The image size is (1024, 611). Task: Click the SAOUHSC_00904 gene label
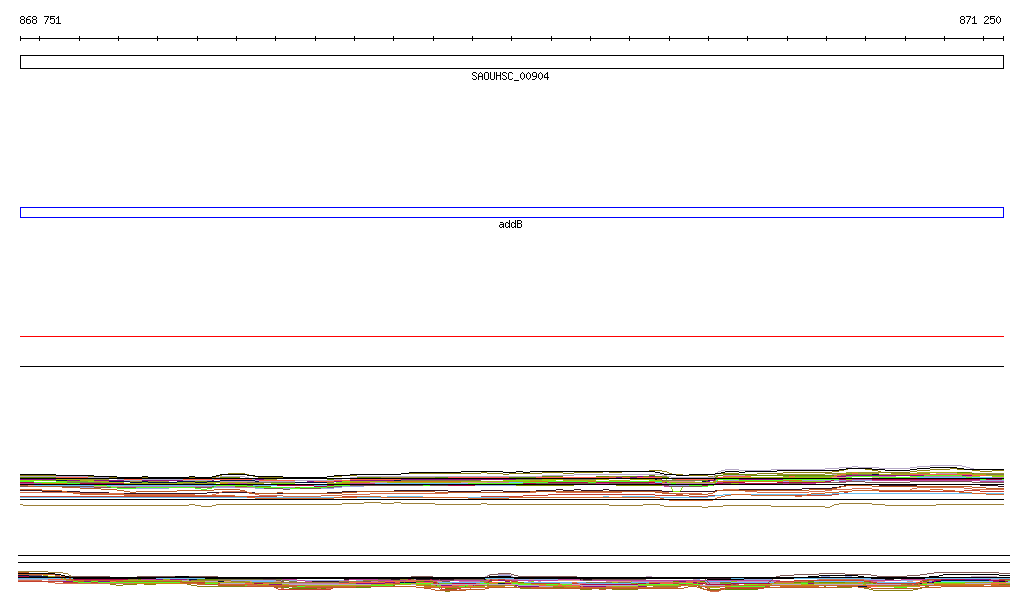(510, 77)
